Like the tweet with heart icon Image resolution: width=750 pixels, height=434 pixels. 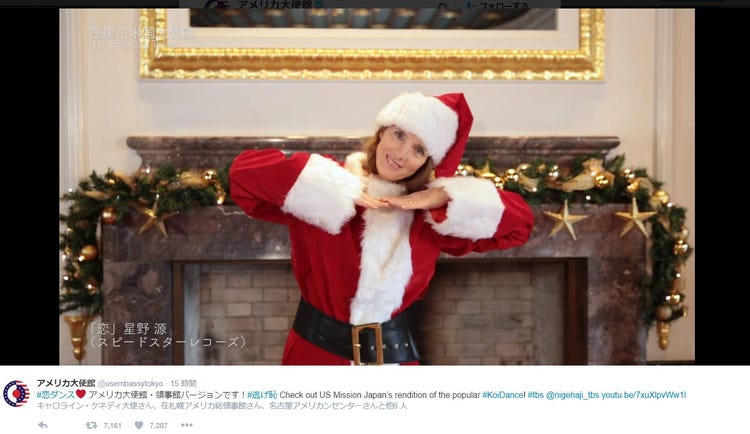pos(139,425)
